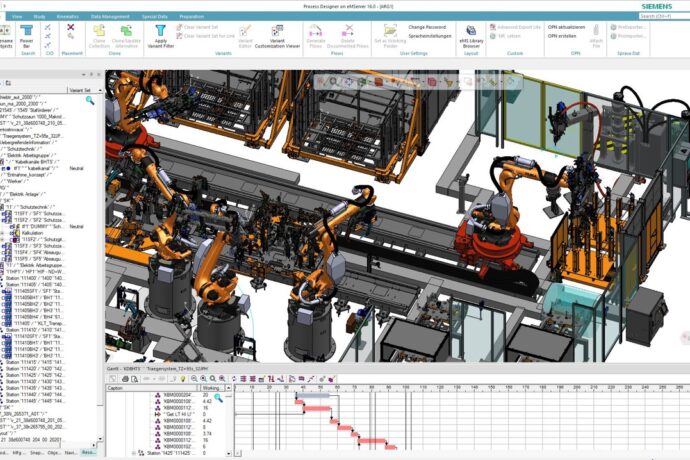Click the Caption column header in Gantt

118,387
